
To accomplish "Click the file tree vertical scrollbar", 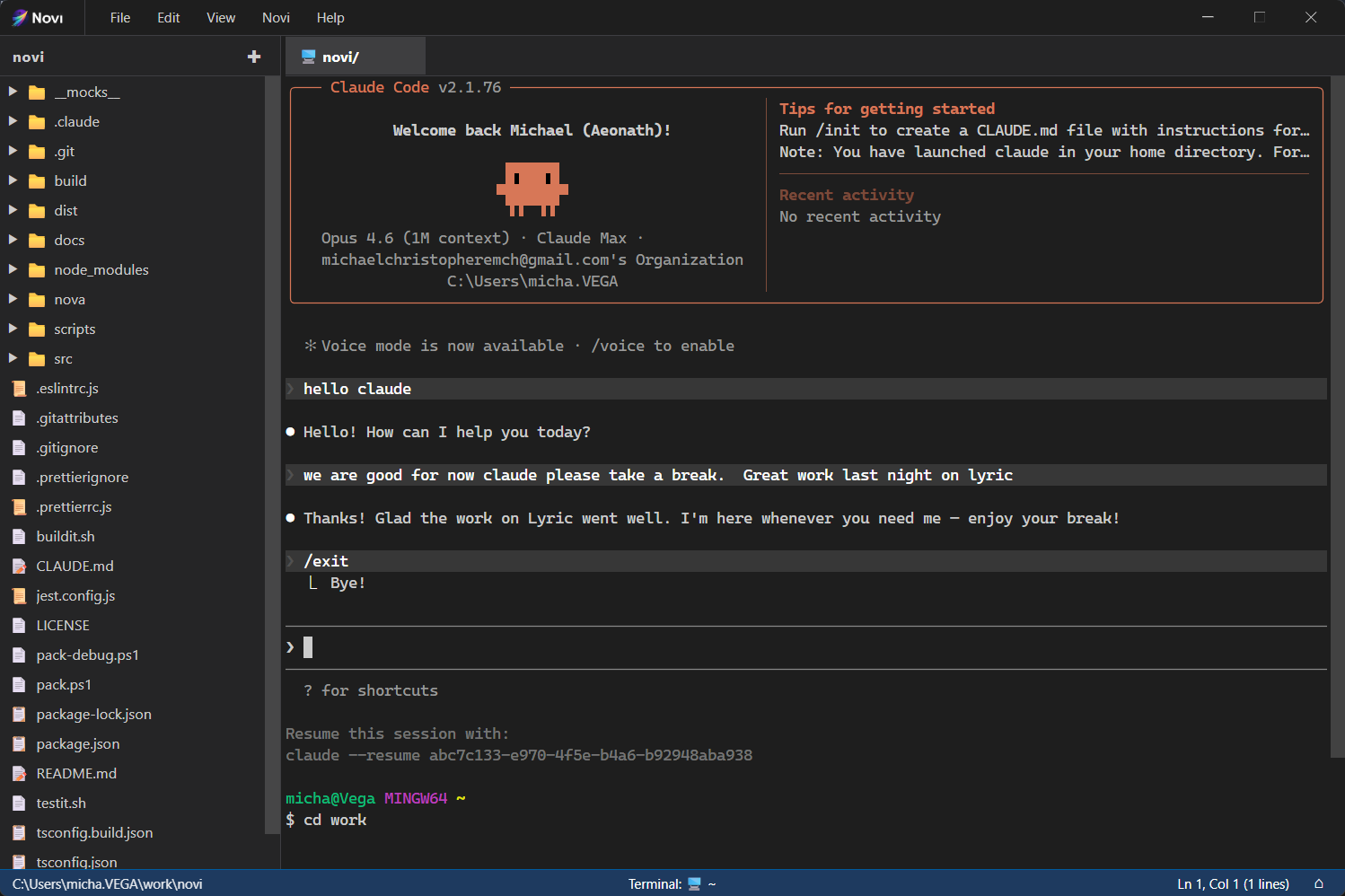I will (x=272, y=449).
